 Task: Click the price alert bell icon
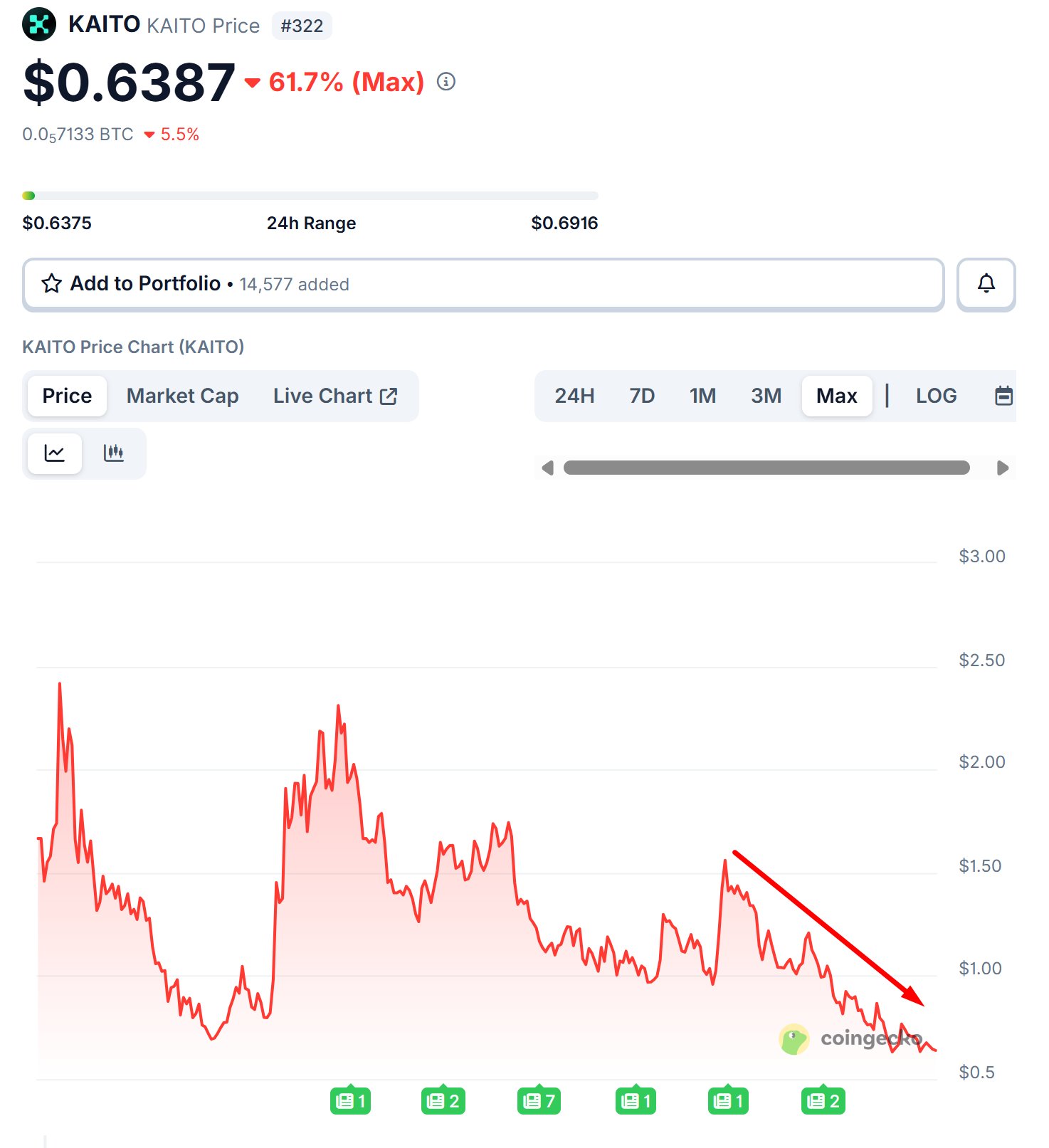coord(986,284)
